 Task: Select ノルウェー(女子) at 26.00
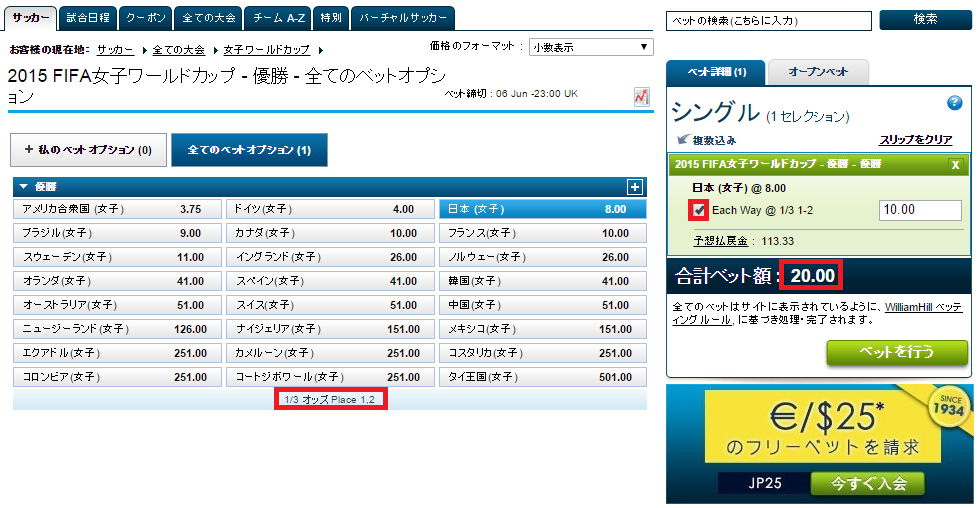pyautogui.click(x=543, y=257)
